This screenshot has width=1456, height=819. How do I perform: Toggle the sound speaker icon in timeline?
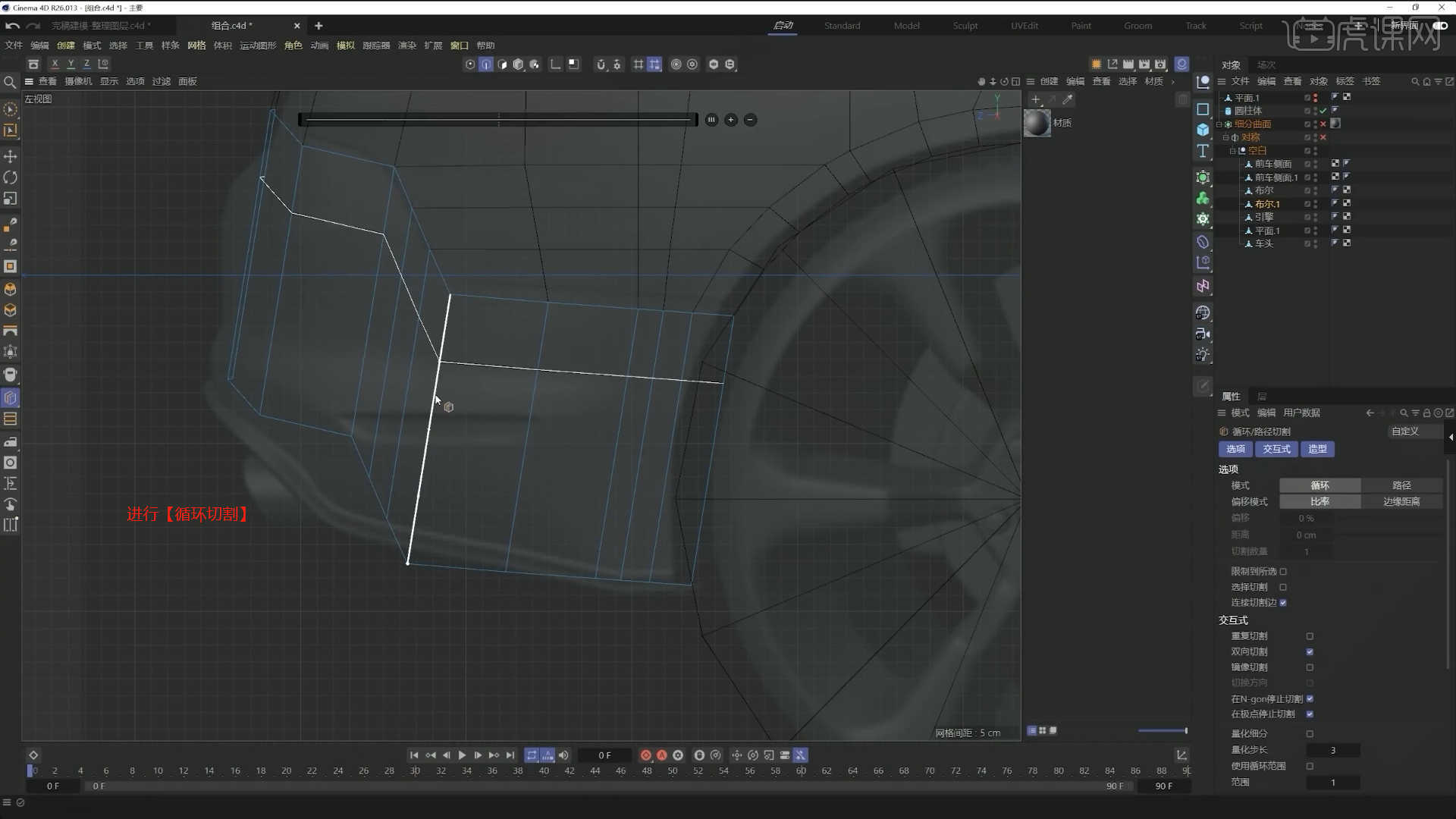(x=563, y=755)
